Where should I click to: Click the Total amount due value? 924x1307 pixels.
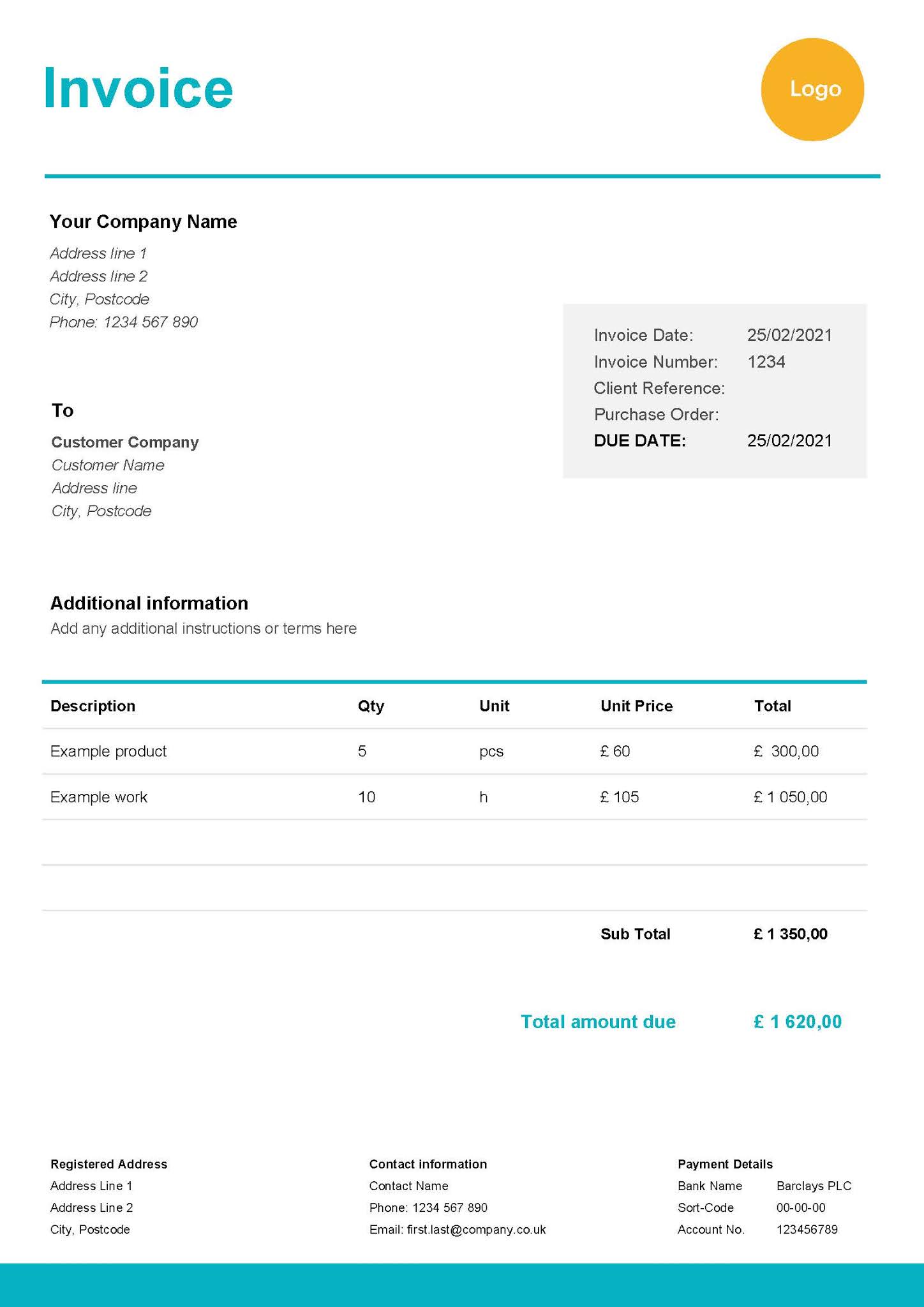(x=797, y=1022)
